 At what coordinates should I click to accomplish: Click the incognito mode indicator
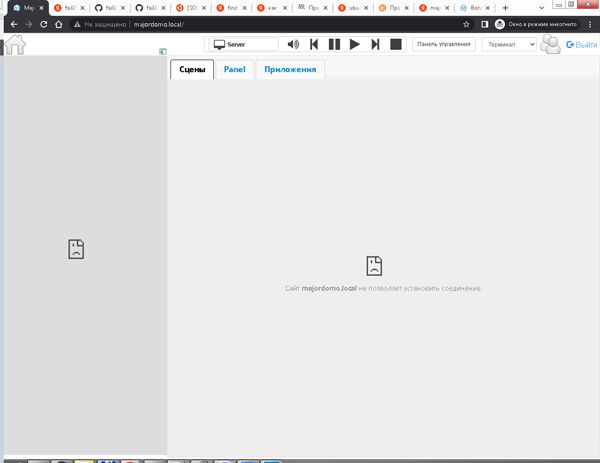click(x=537, y=24)
